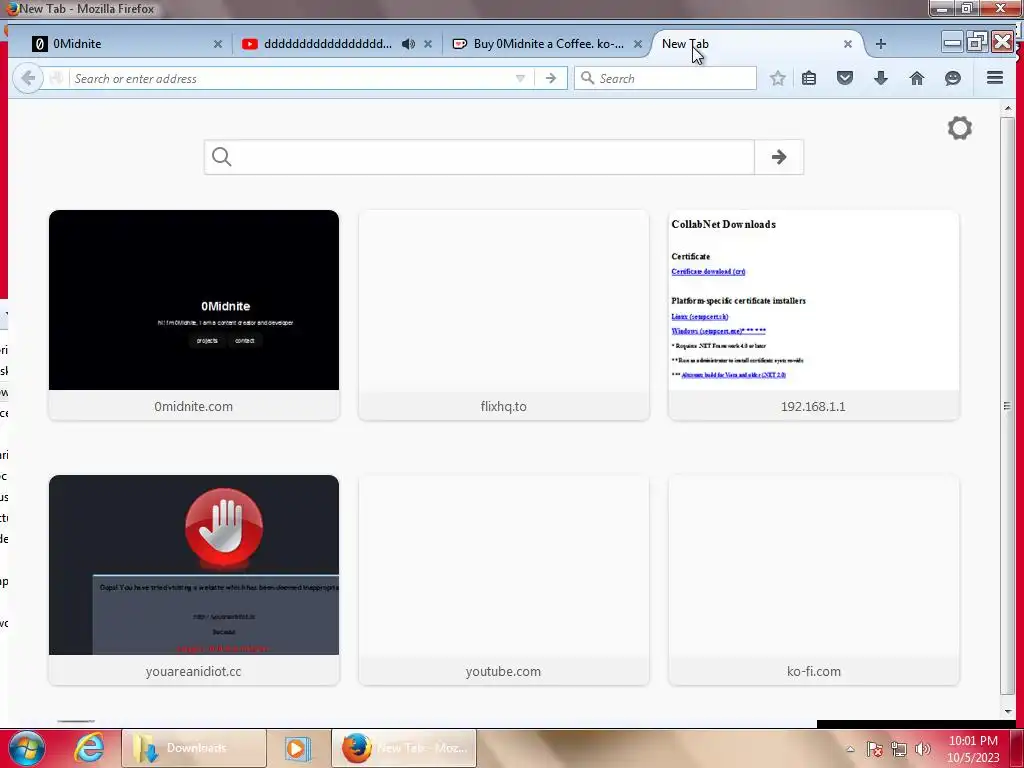Open a new tab with plus button

click(x=880, y=44)
